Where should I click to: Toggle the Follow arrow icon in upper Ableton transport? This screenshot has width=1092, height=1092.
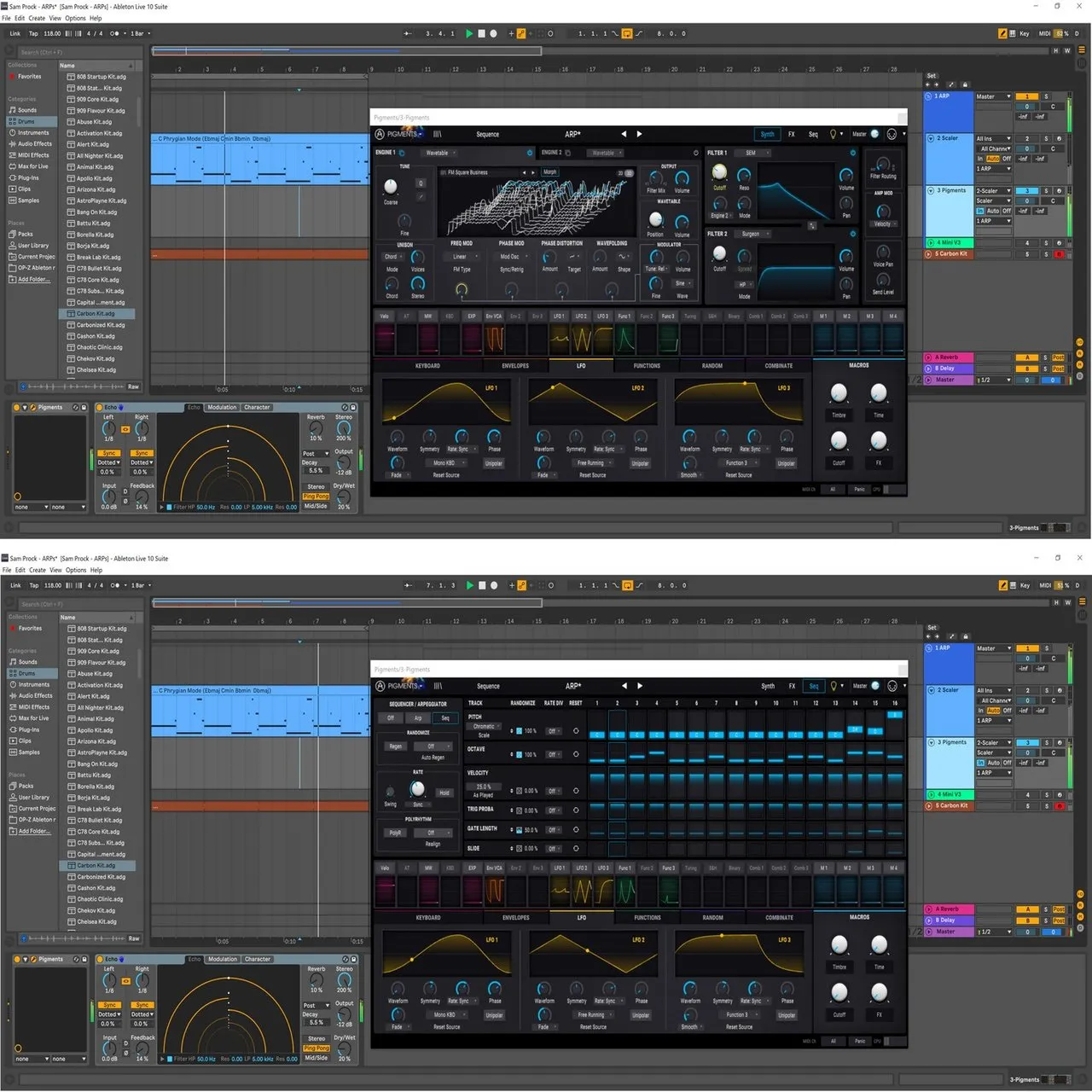pyautogui.click(x=409, y=34)
